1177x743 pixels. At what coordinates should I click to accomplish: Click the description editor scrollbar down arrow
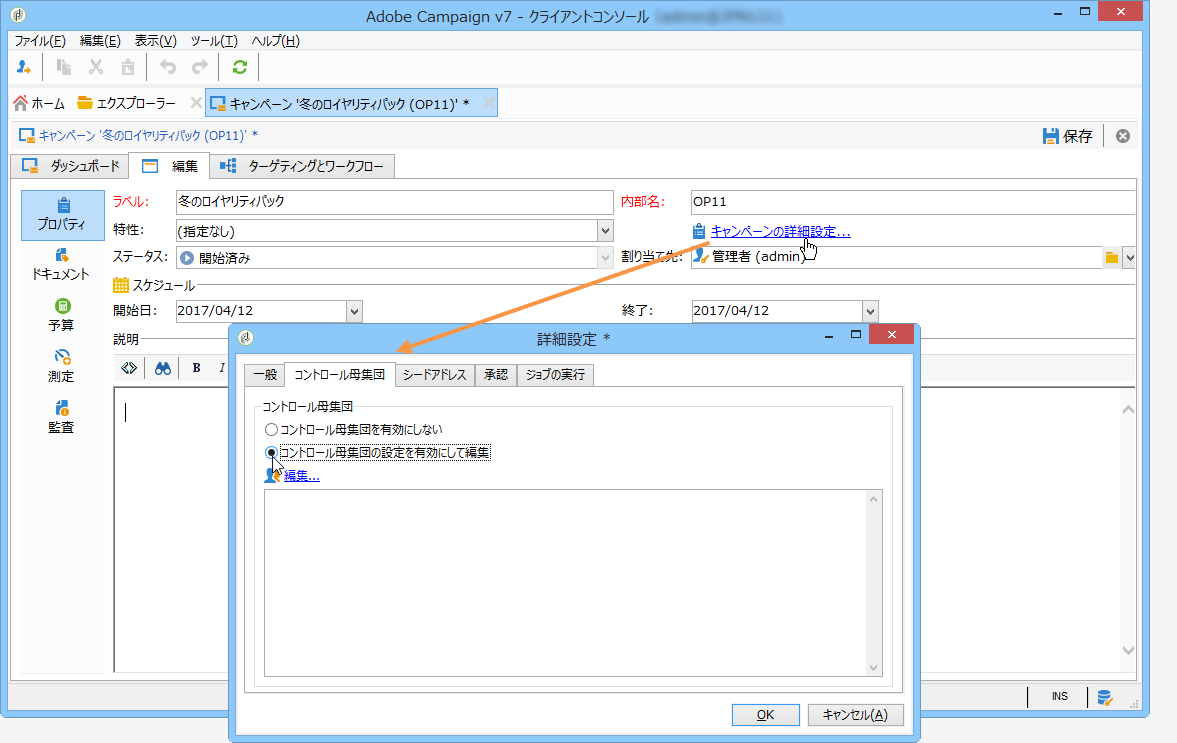click(1128, 650)
